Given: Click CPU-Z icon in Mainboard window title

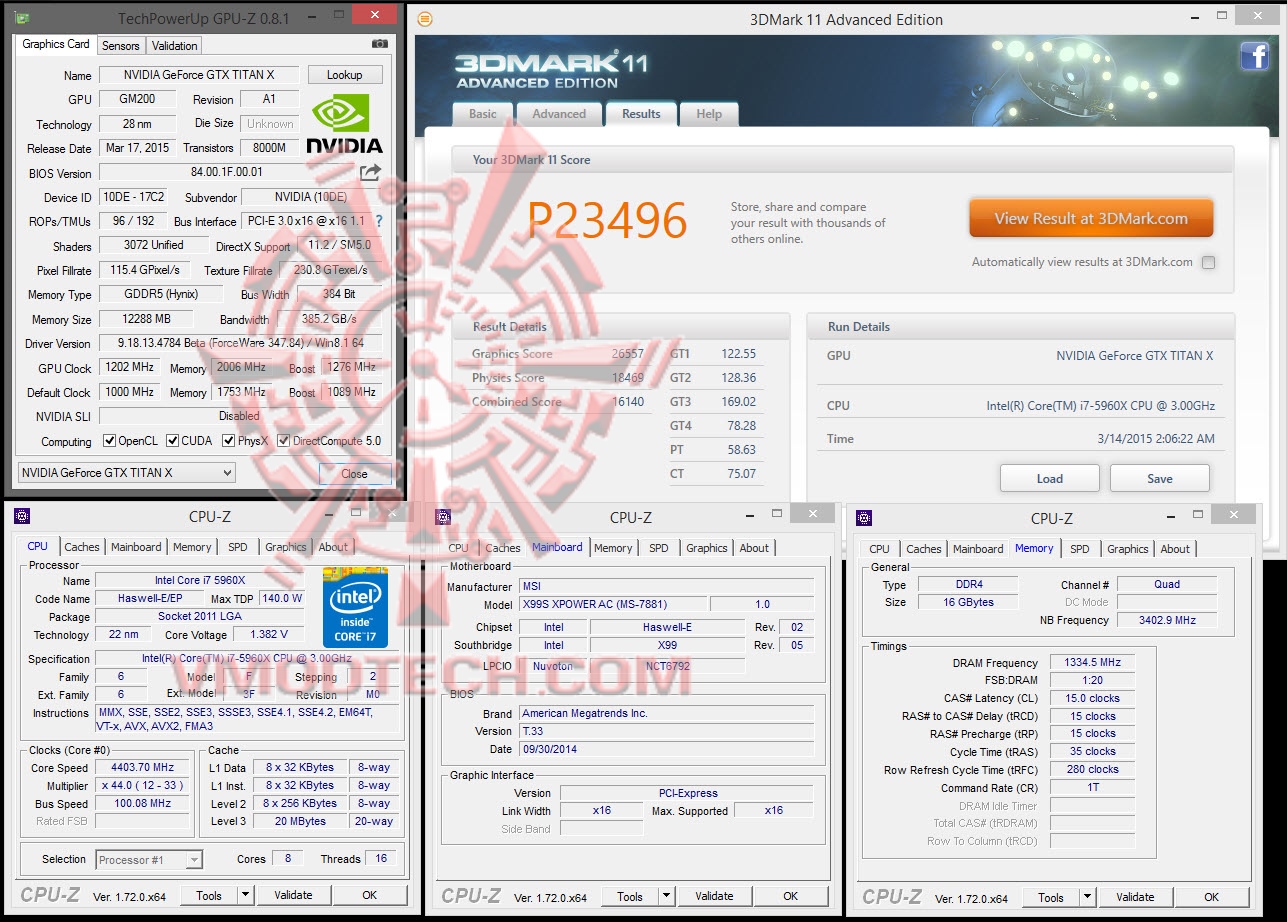Looking at the screenshot, I should [443, 517].
